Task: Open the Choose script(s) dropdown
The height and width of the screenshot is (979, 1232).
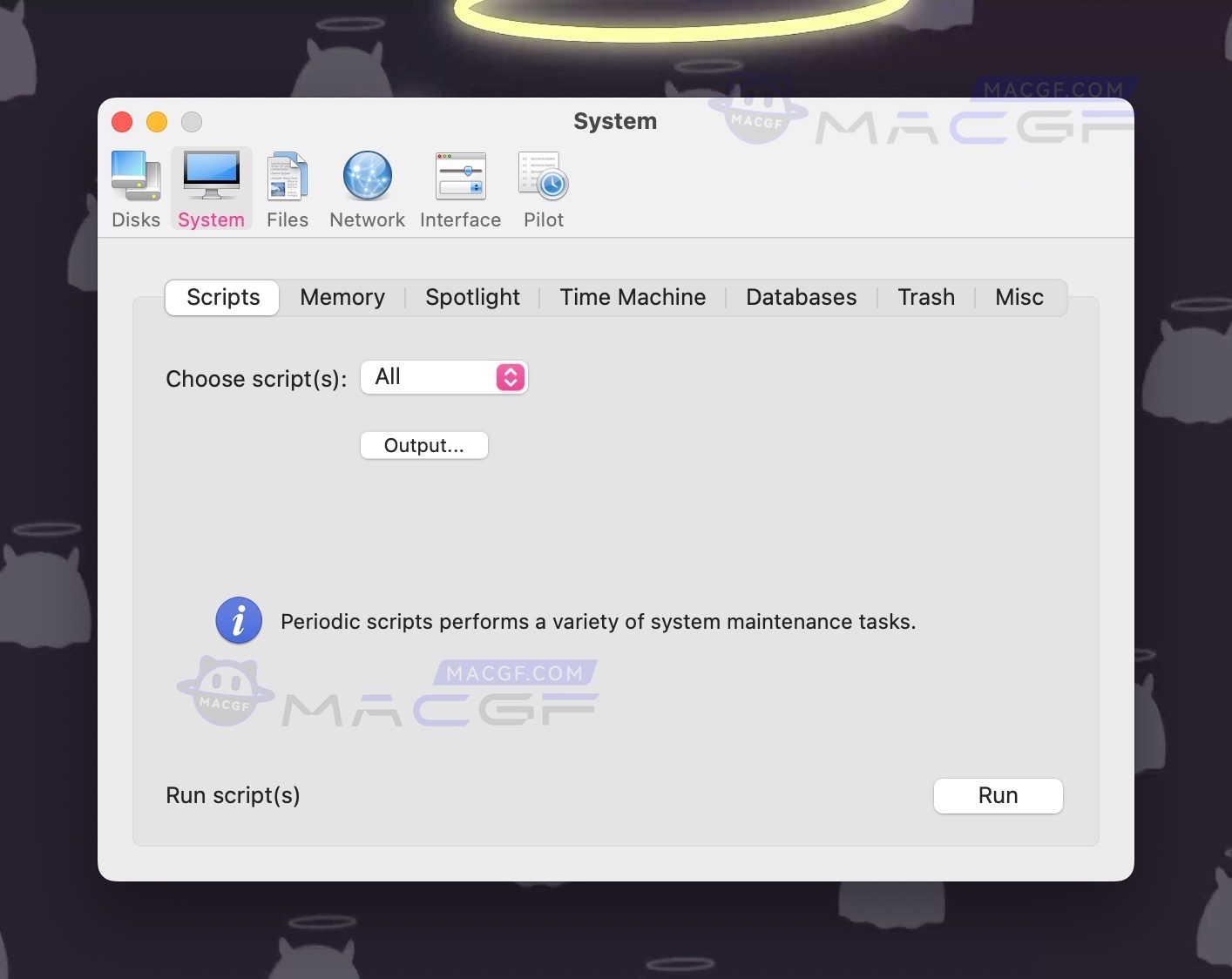Action: [443, 377]
